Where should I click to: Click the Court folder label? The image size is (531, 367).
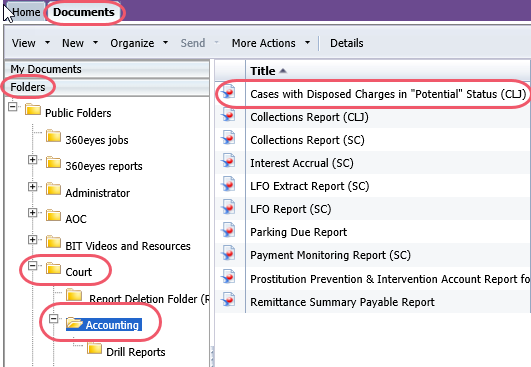point(79,272)
